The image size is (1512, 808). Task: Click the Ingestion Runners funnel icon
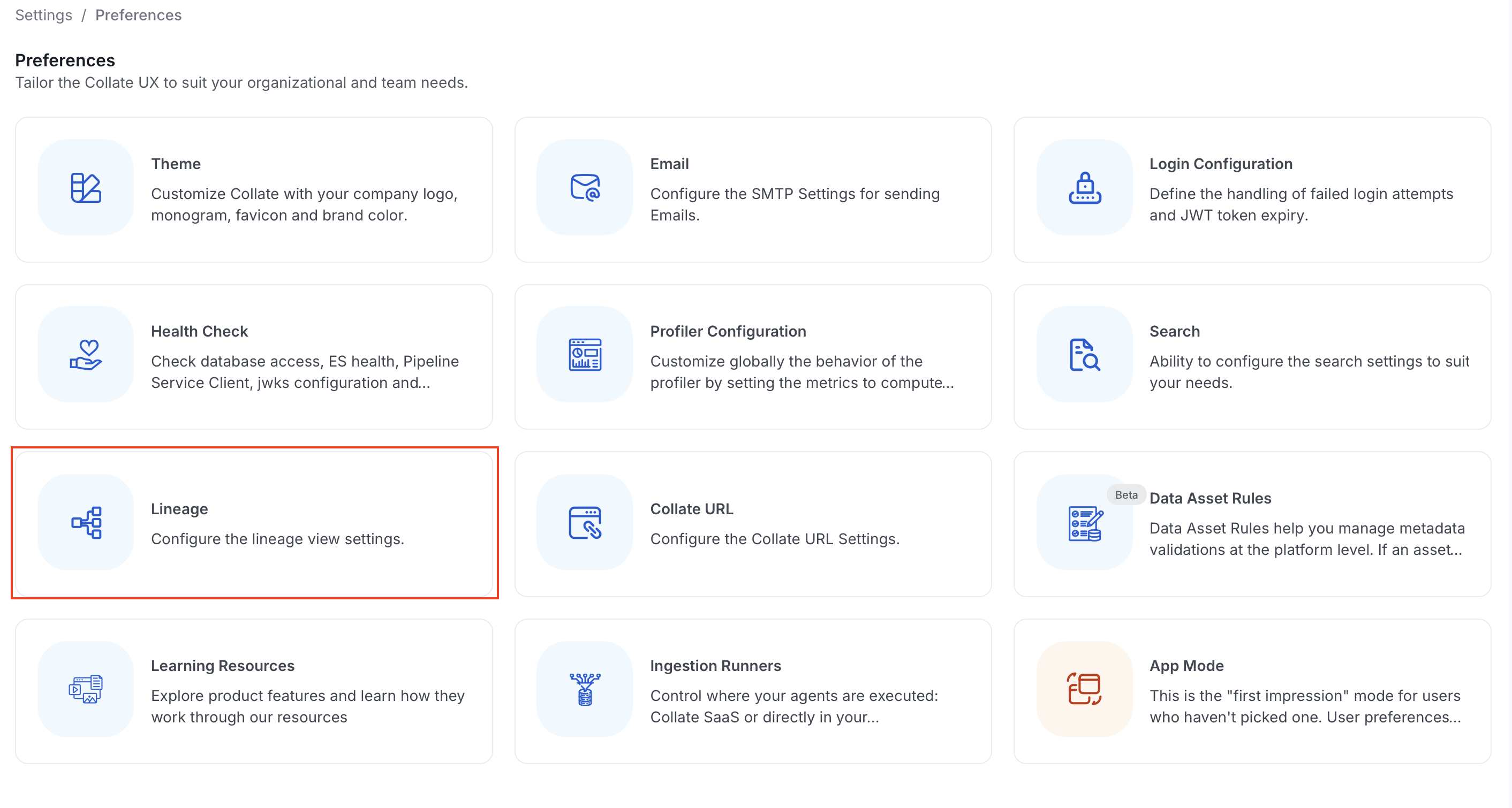click(x=585, y=689)
